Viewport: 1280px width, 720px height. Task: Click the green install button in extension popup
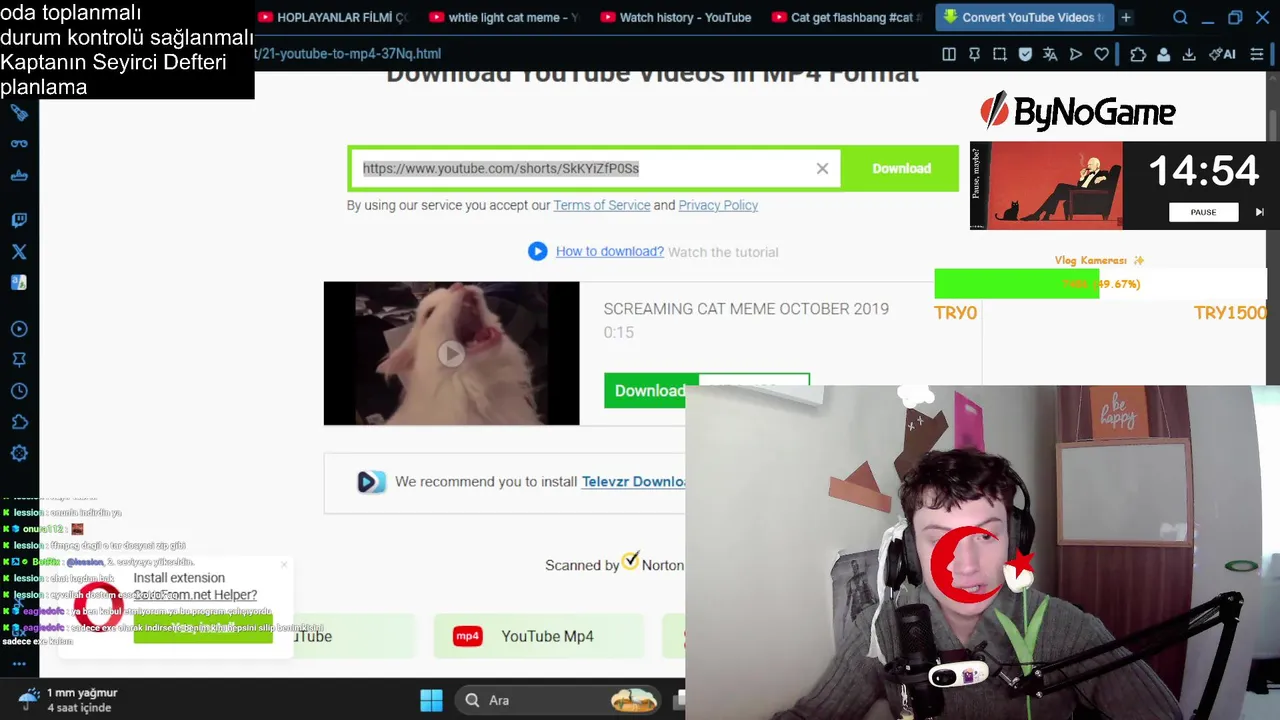tap(202, 628)
